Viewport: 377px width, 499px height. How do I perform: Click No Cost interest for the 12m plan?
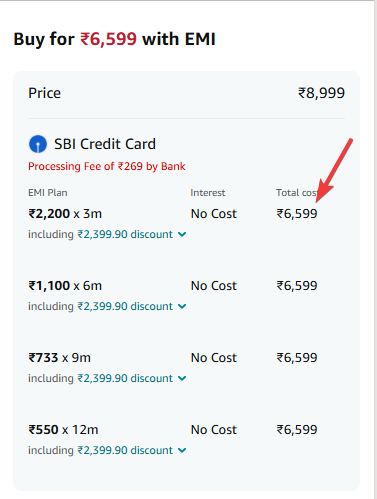[214, 430]
